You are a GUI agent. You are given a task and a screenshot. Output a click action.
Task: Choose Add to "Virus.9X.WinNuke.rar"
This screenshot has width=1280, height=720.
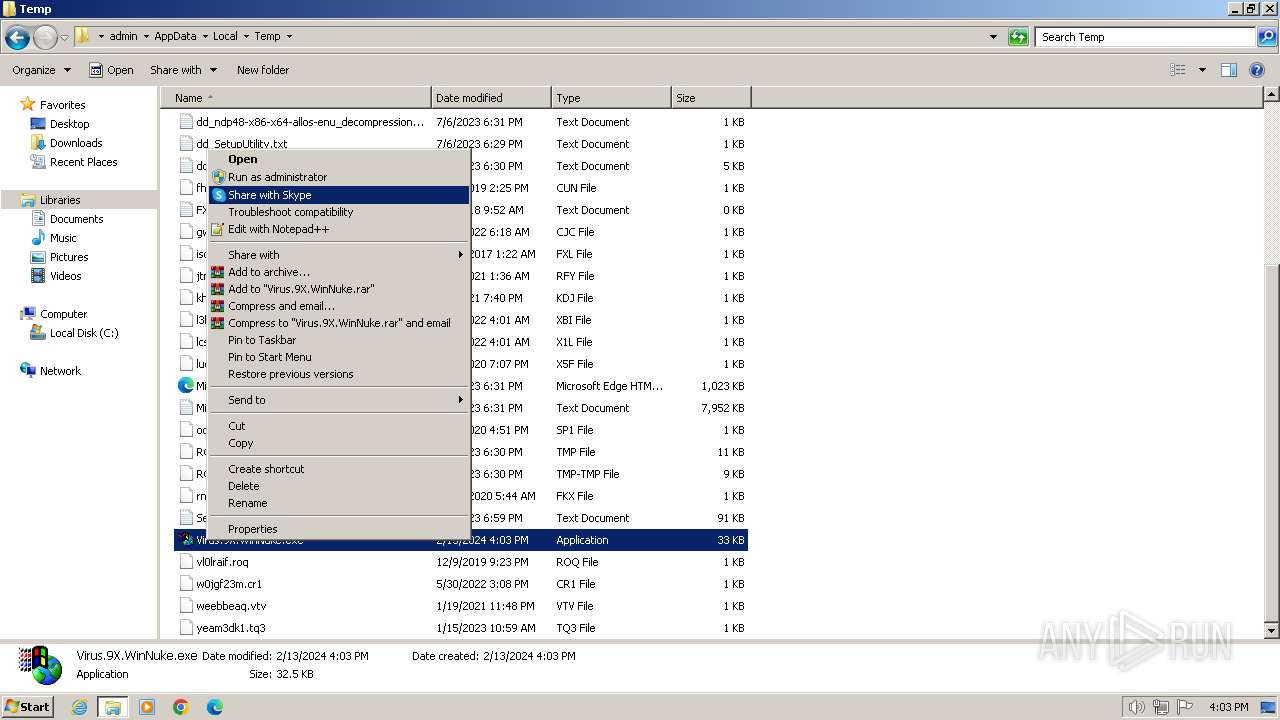(x=338, y=289)
